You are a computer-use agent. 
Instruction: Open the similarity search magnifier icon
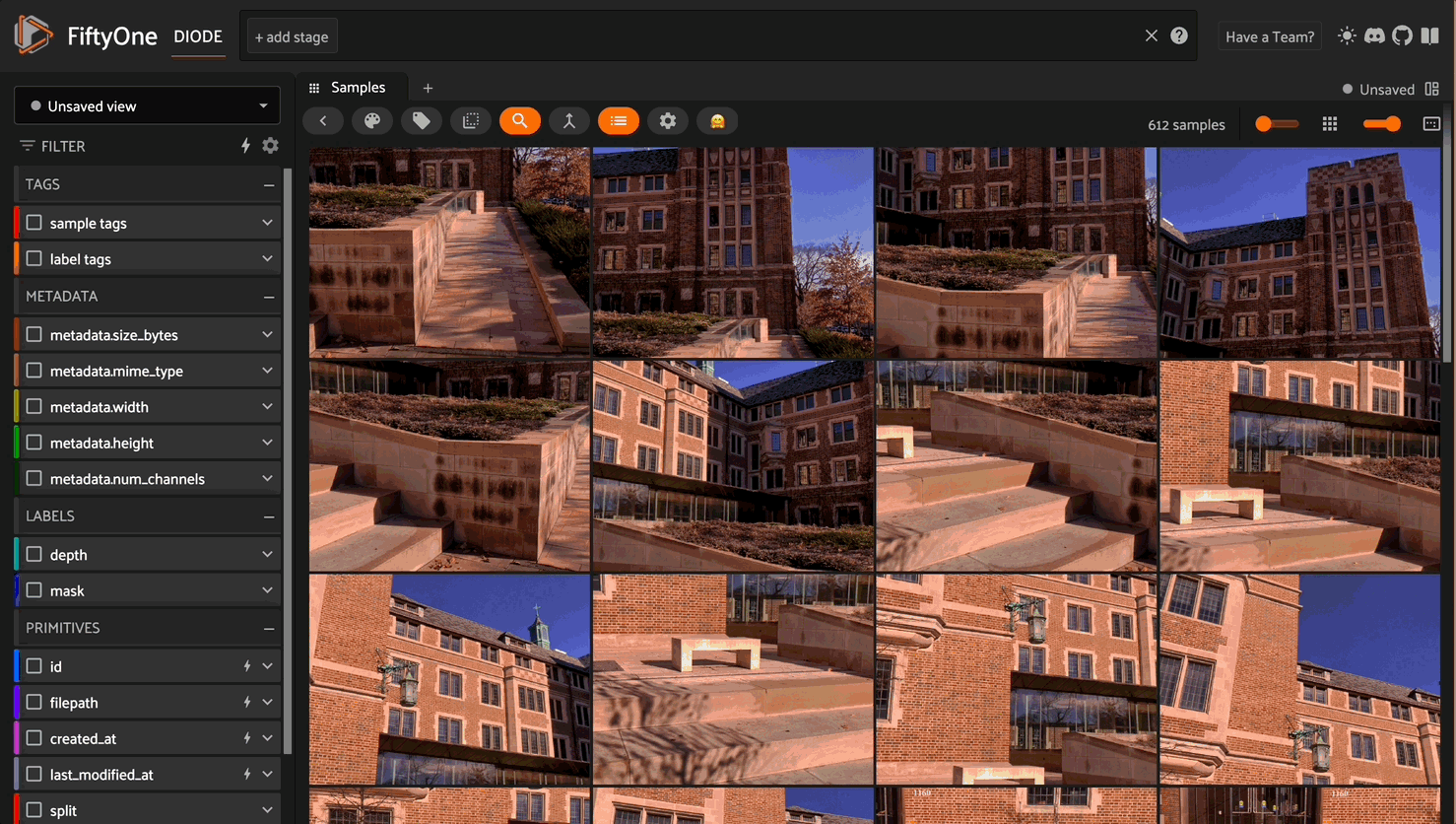[x=520, y=121]
